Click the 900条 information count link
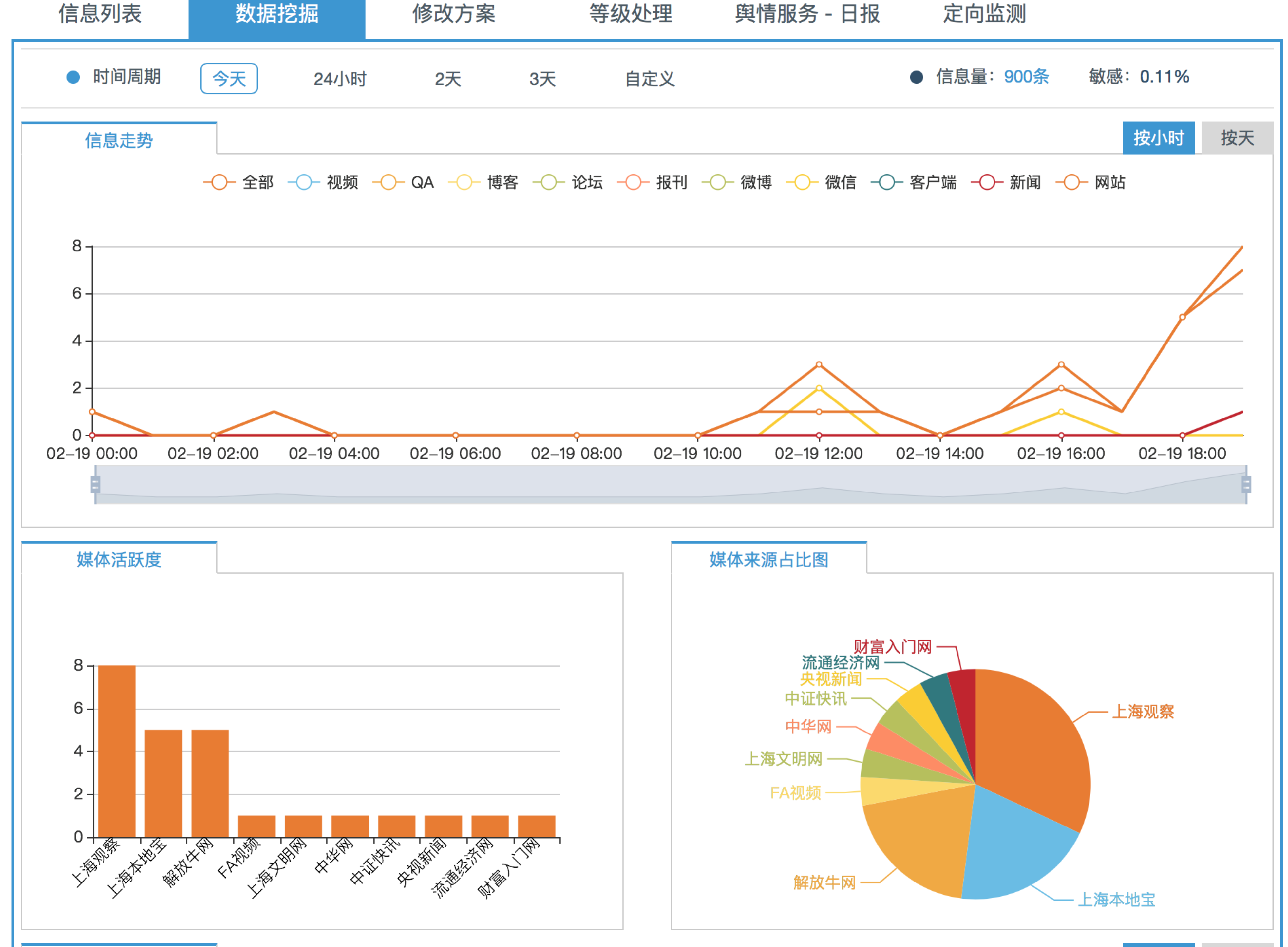Image resolution: width=1288 pixels, height=947 pixels. tap(1026, 76)
